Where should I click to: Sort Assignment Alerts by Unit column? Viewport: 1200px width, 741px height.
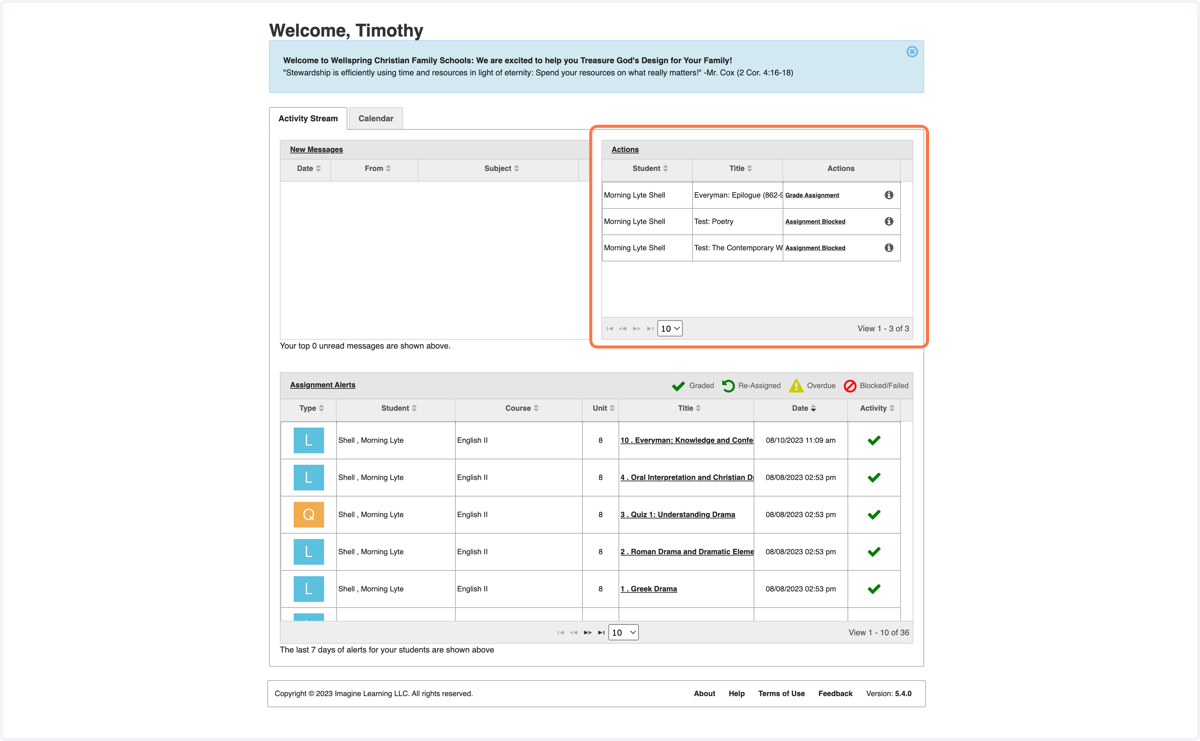coord(603,408)
